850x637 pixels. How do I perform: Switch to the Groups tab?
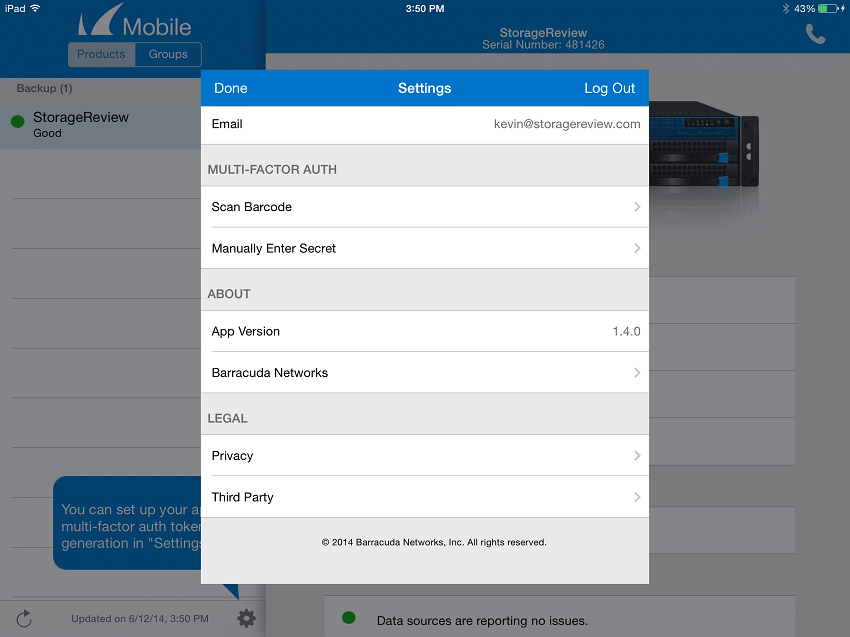[168, 54]
